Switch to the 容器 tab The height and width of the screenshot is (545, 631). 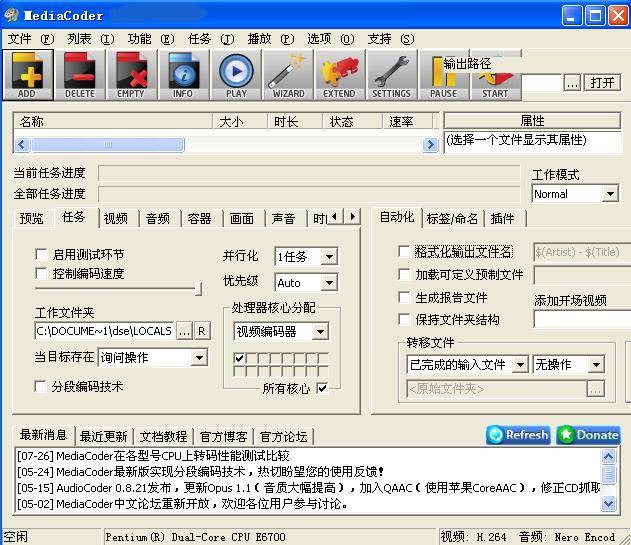pos(200,219)
